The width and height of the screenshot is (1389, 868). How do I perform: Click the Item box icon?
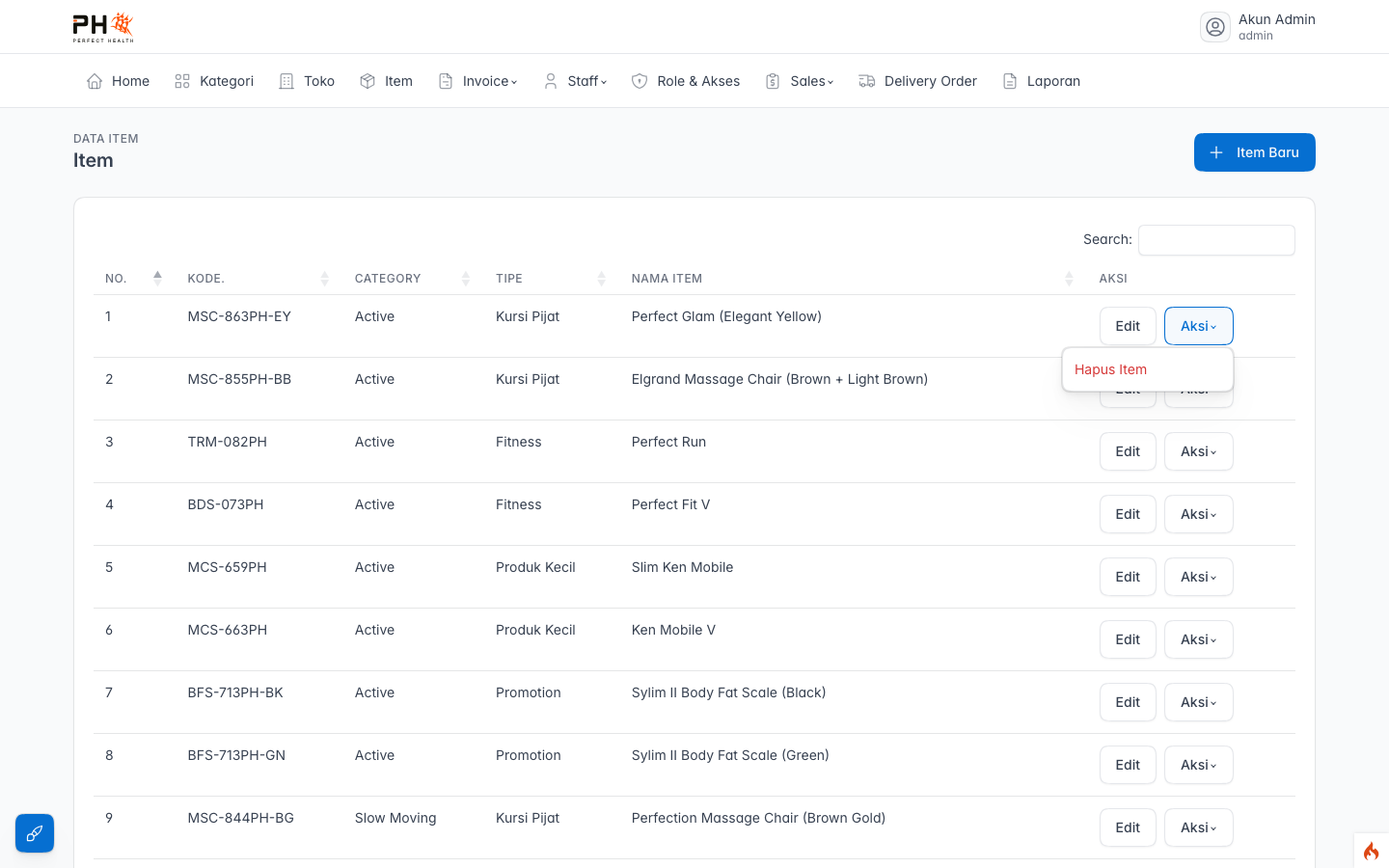(x=368, y=81)
